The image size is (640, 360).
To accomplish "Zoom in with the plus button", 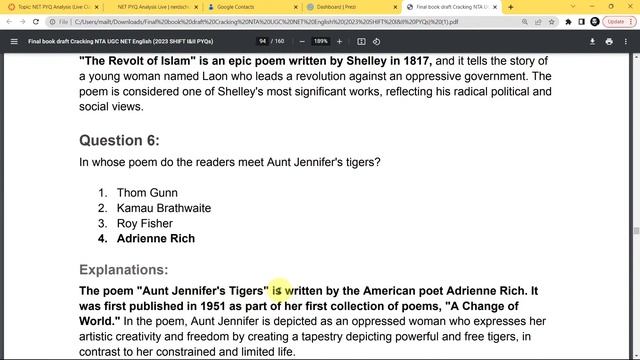I will coord(339,41).
